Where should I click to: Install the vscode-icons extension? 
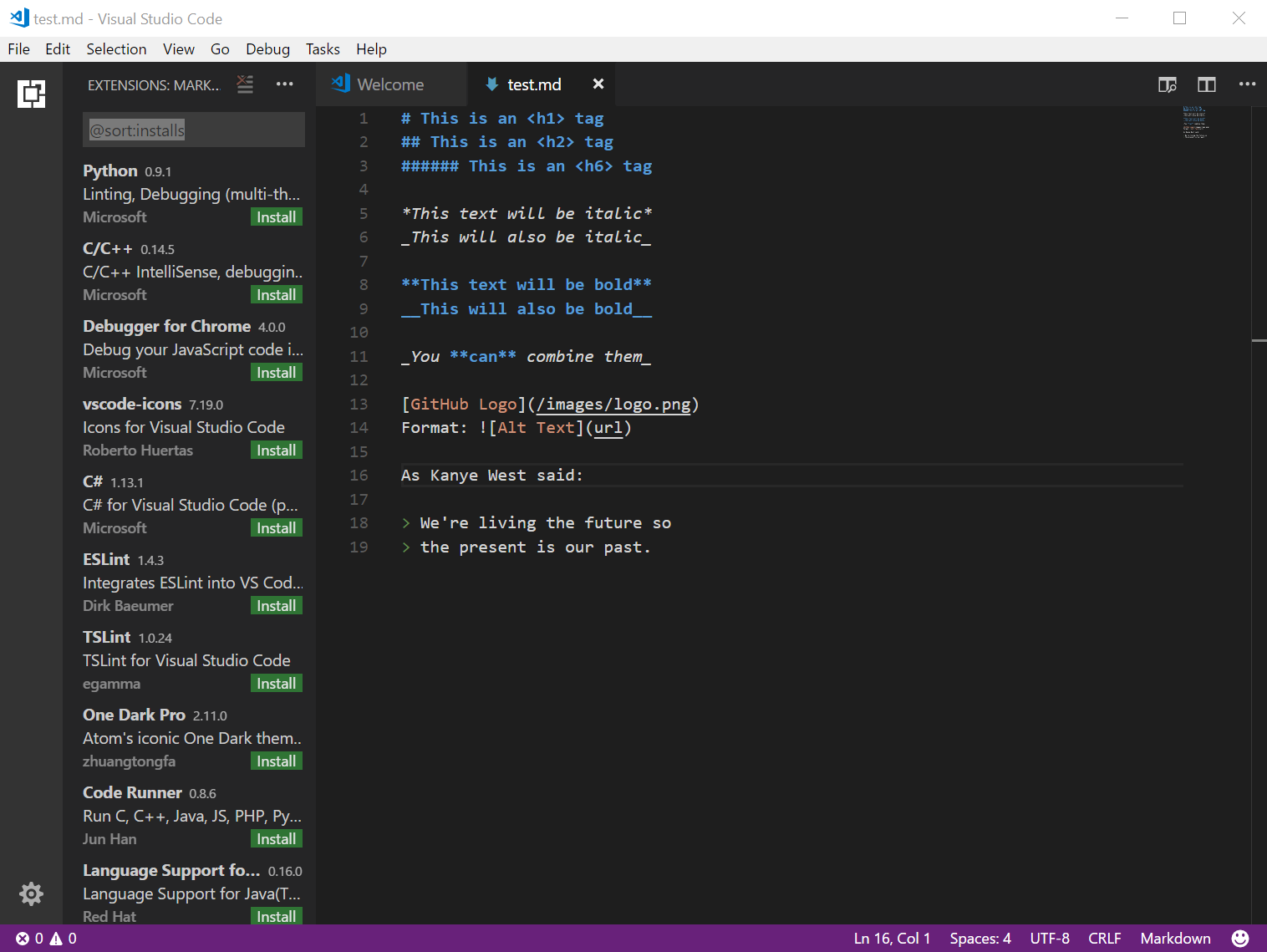click(x=276, y=451)
